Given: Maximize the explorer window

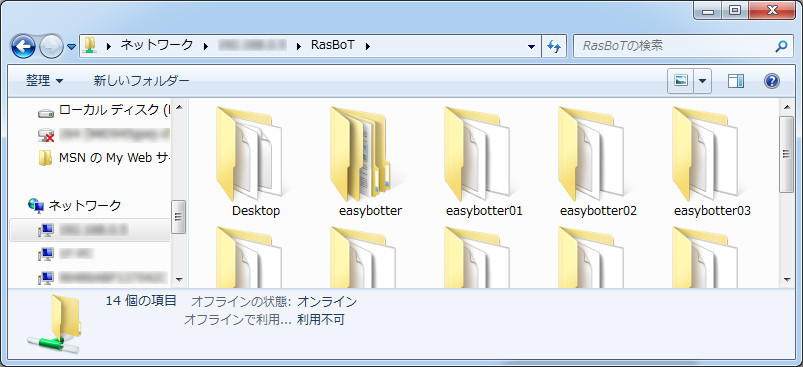Looking at the screenshot, I should (x=735, y=10).
